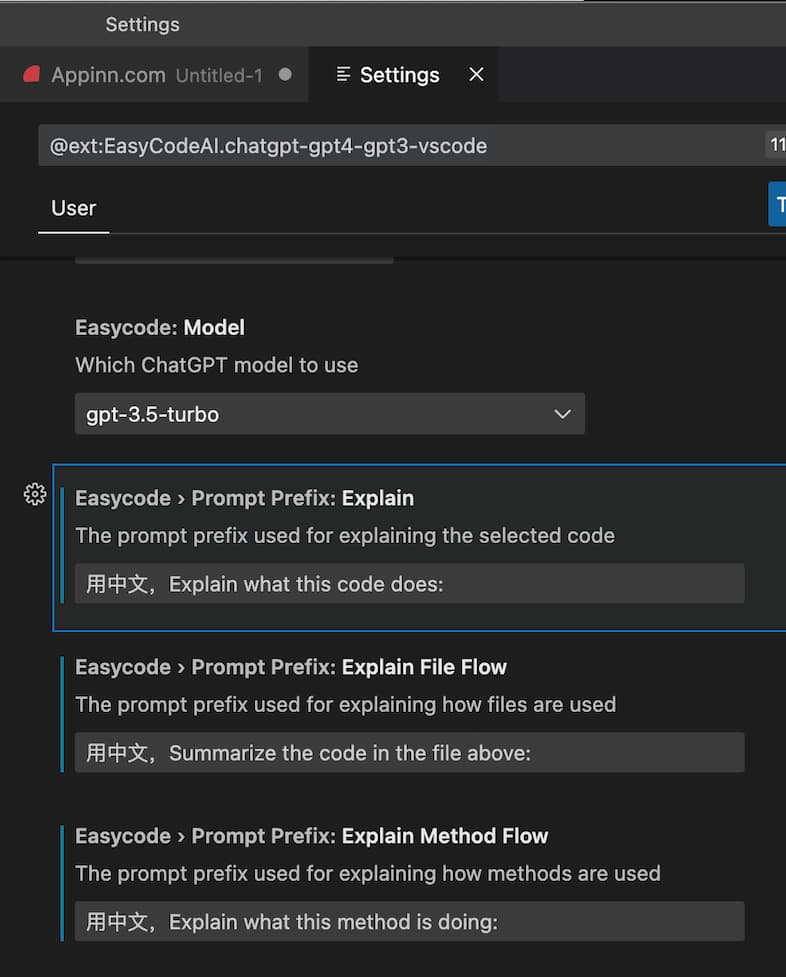Edit the Explain prompt prefix text field
The height and width of the screenshot is (977, 786).
pyautogui.click(x=410, y=584)
